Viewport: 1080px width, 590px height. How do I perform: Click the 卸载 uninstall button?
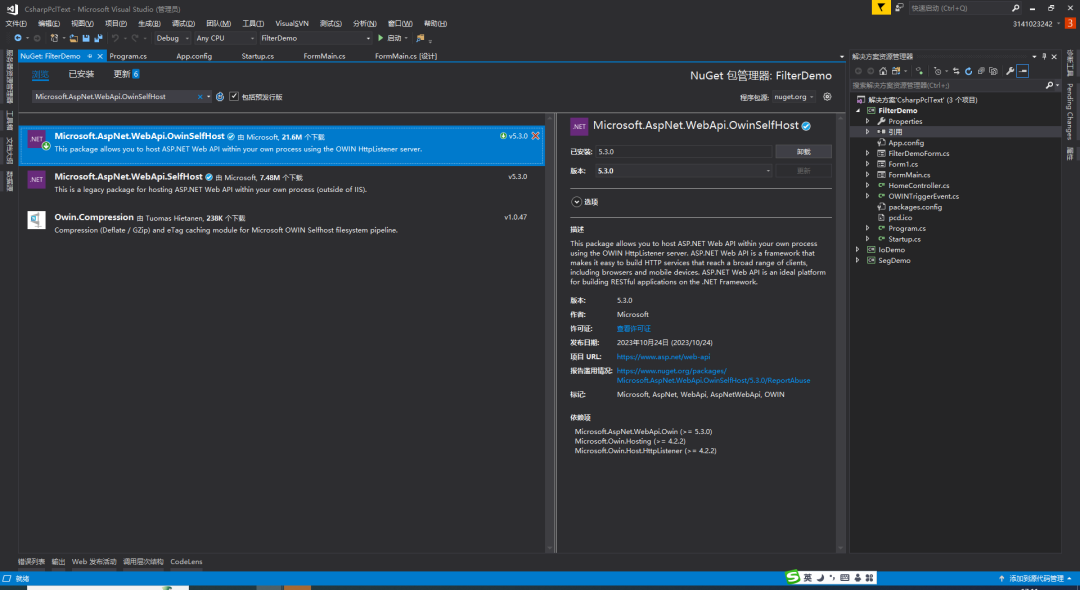point(803,152)
